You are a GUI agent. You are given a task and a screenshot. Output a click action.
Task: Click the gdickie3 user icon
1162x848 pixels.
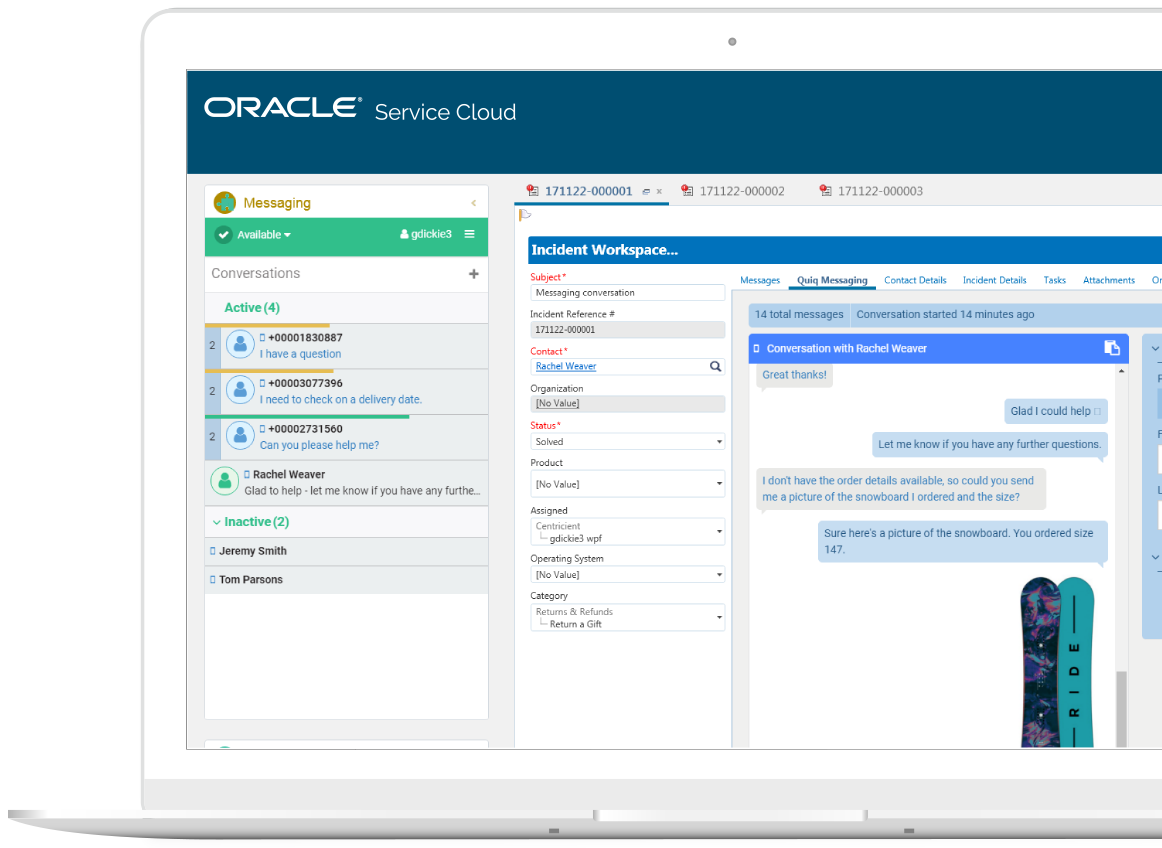tap(404, 234)
